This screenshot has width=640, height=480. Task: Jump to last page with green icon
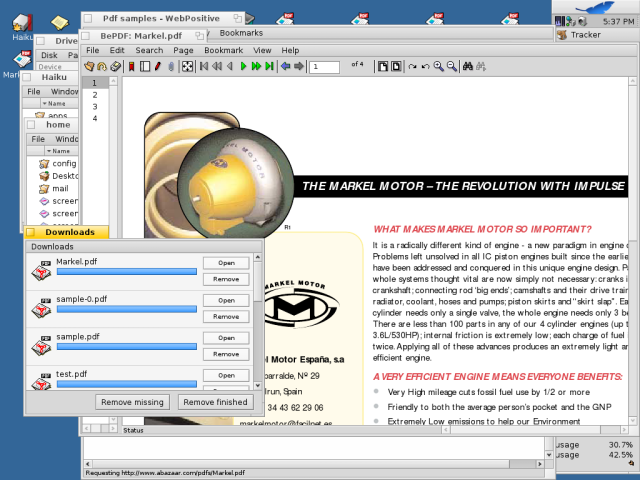[269, 66]
